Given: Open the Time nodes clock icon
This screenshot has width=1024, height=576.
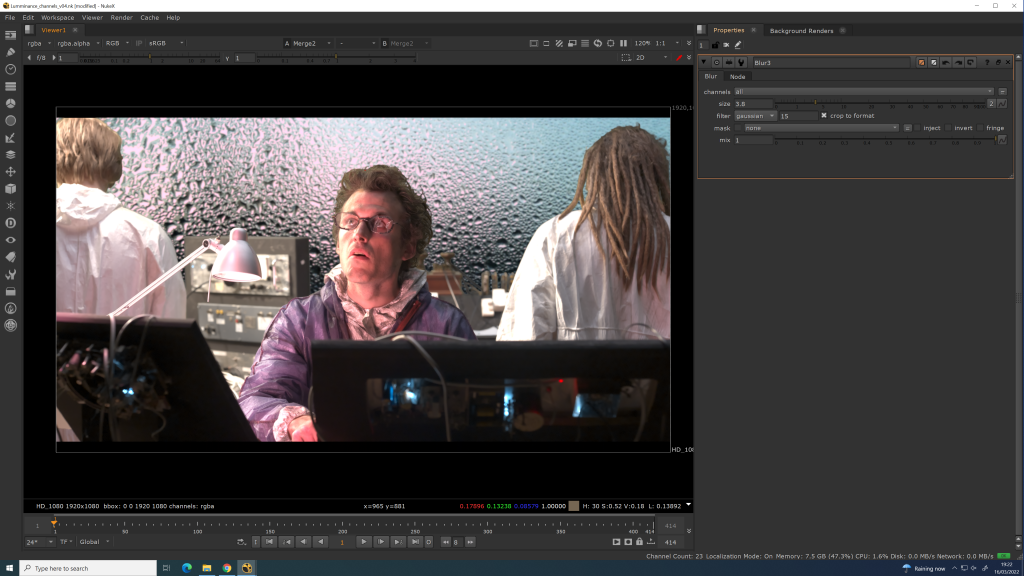Looking at the screenshot, I should point(10,69).
